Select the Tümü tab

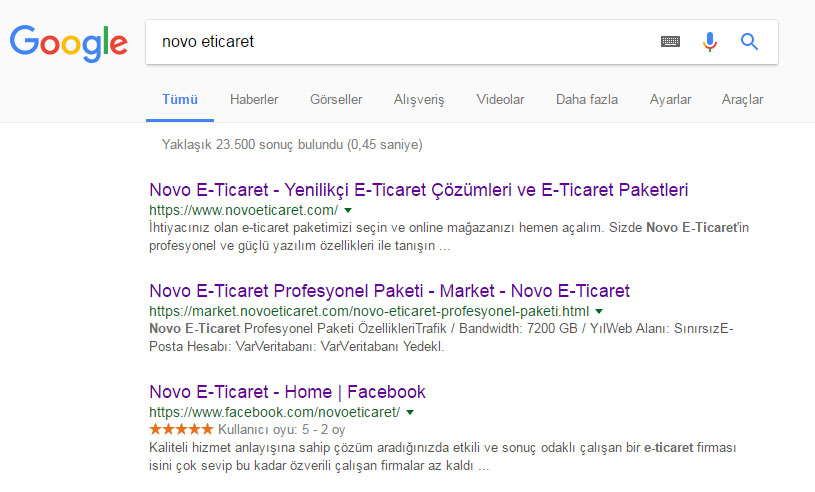click(180, 100)
